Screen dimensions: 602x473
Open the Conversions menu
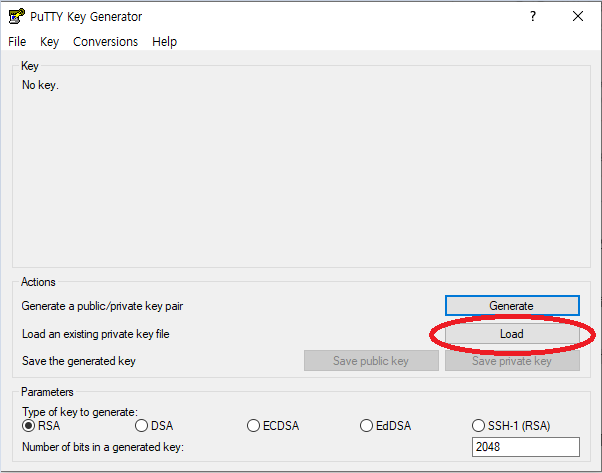tap(105, 41)
